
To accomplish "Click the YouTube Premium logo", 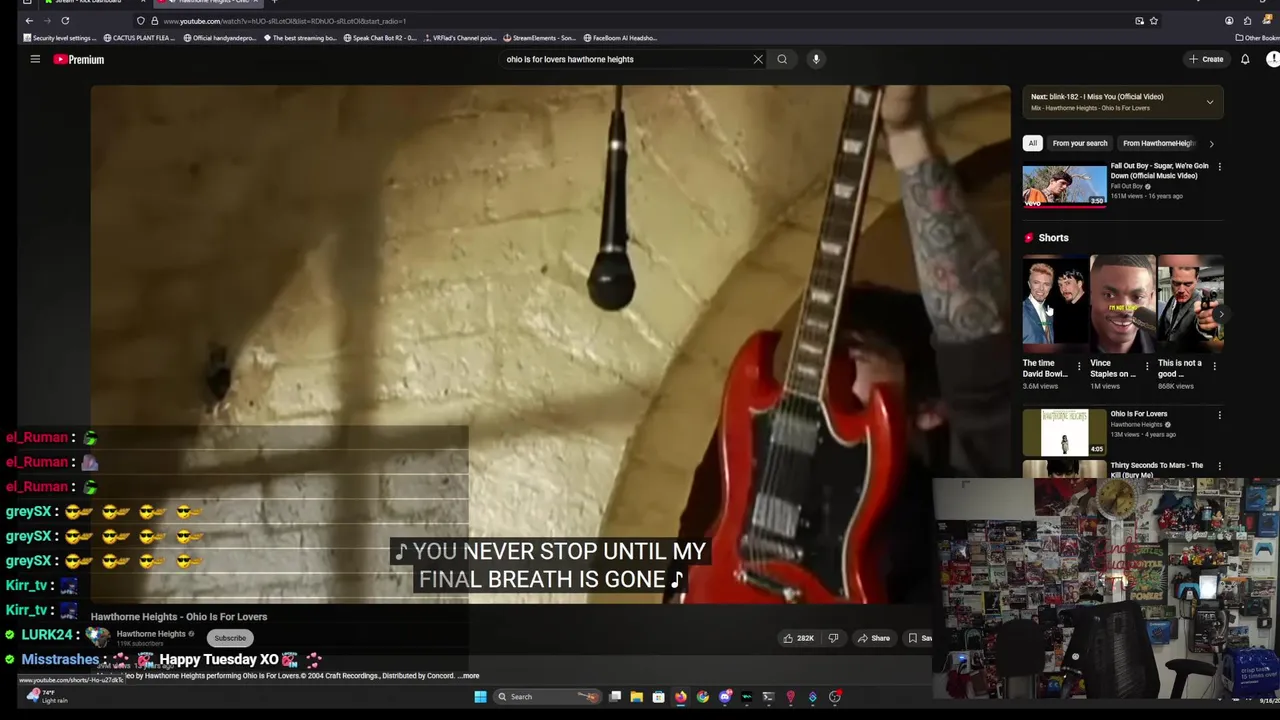I will [x=79, y=60].
